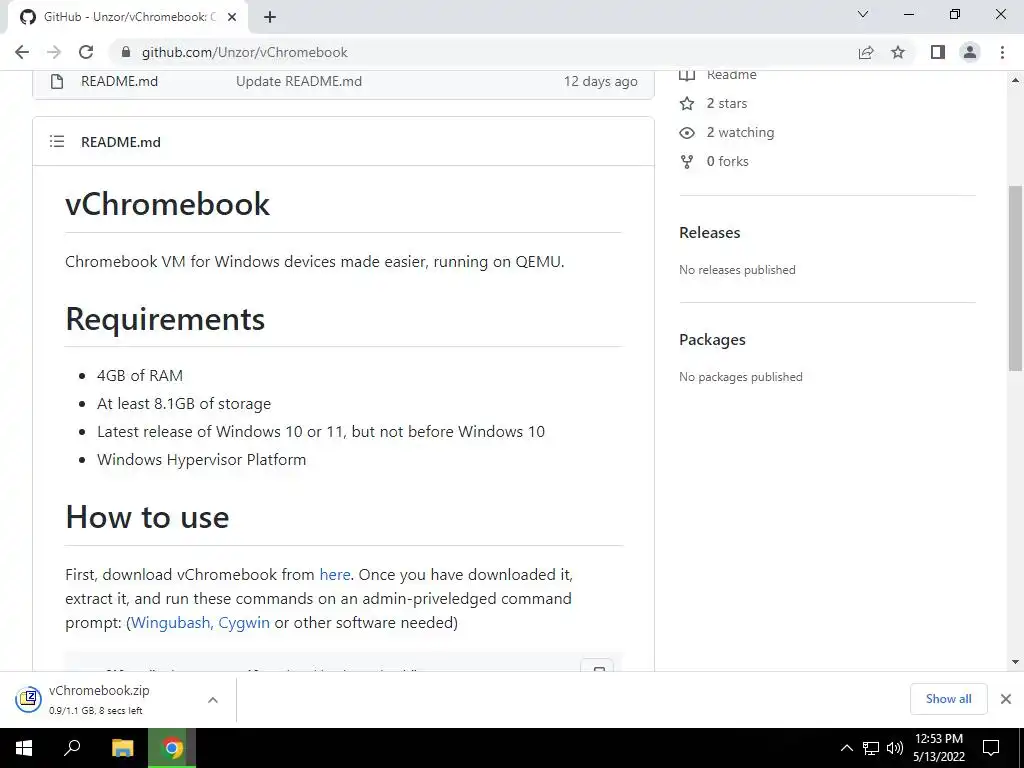View the 0 forks link
1024x768 pixels.
click(x=728, y=161)
